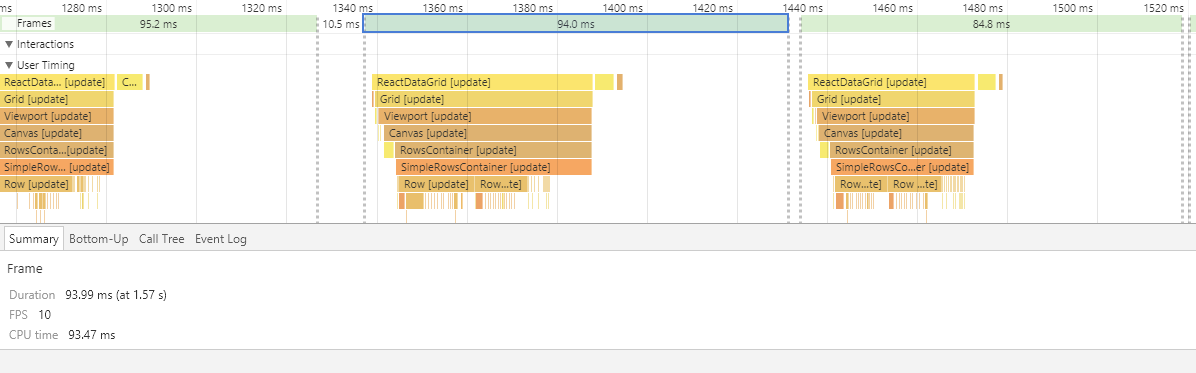Select the middle ReactDataGrid [update] bar
1196x373 pixels.
[x=483, y=82]
